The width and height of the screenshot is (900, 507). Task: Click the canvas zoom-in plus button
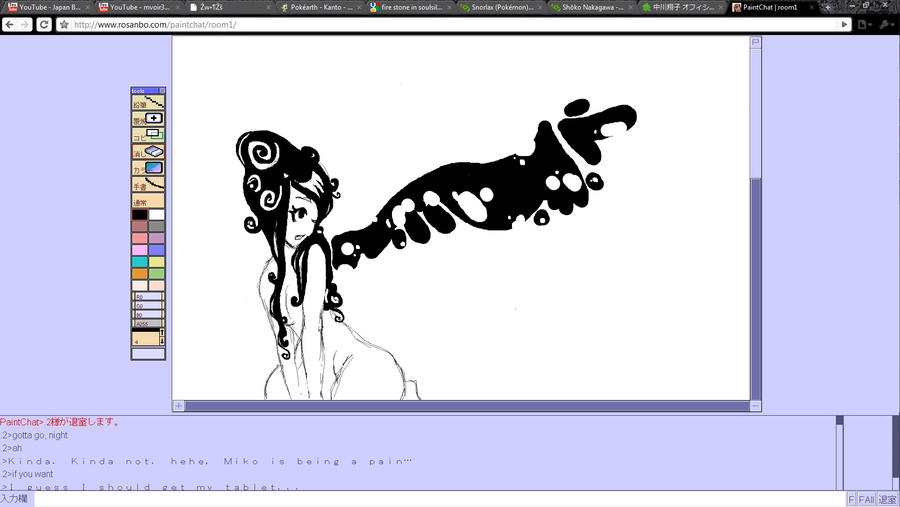tap(179, 405)
